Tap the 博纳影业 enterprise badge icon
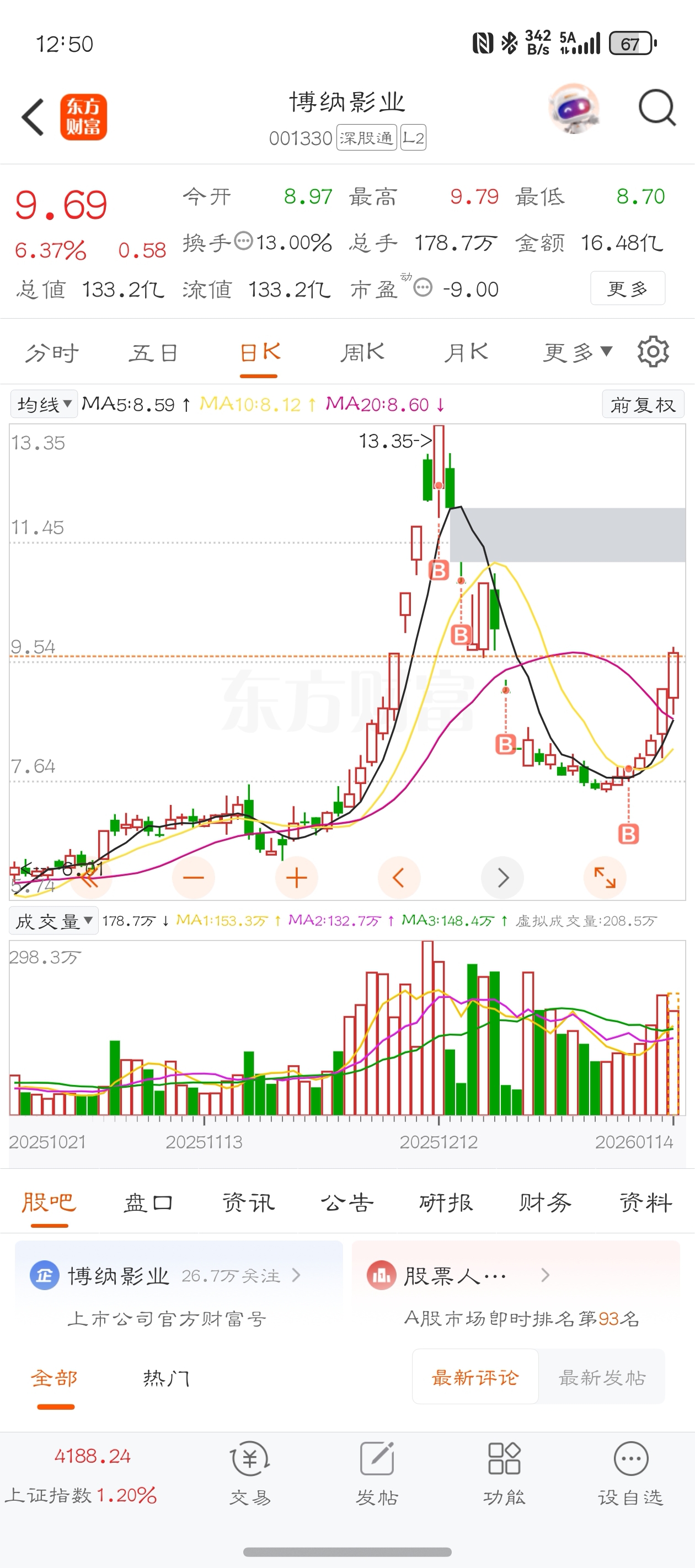 point(45,1275)
